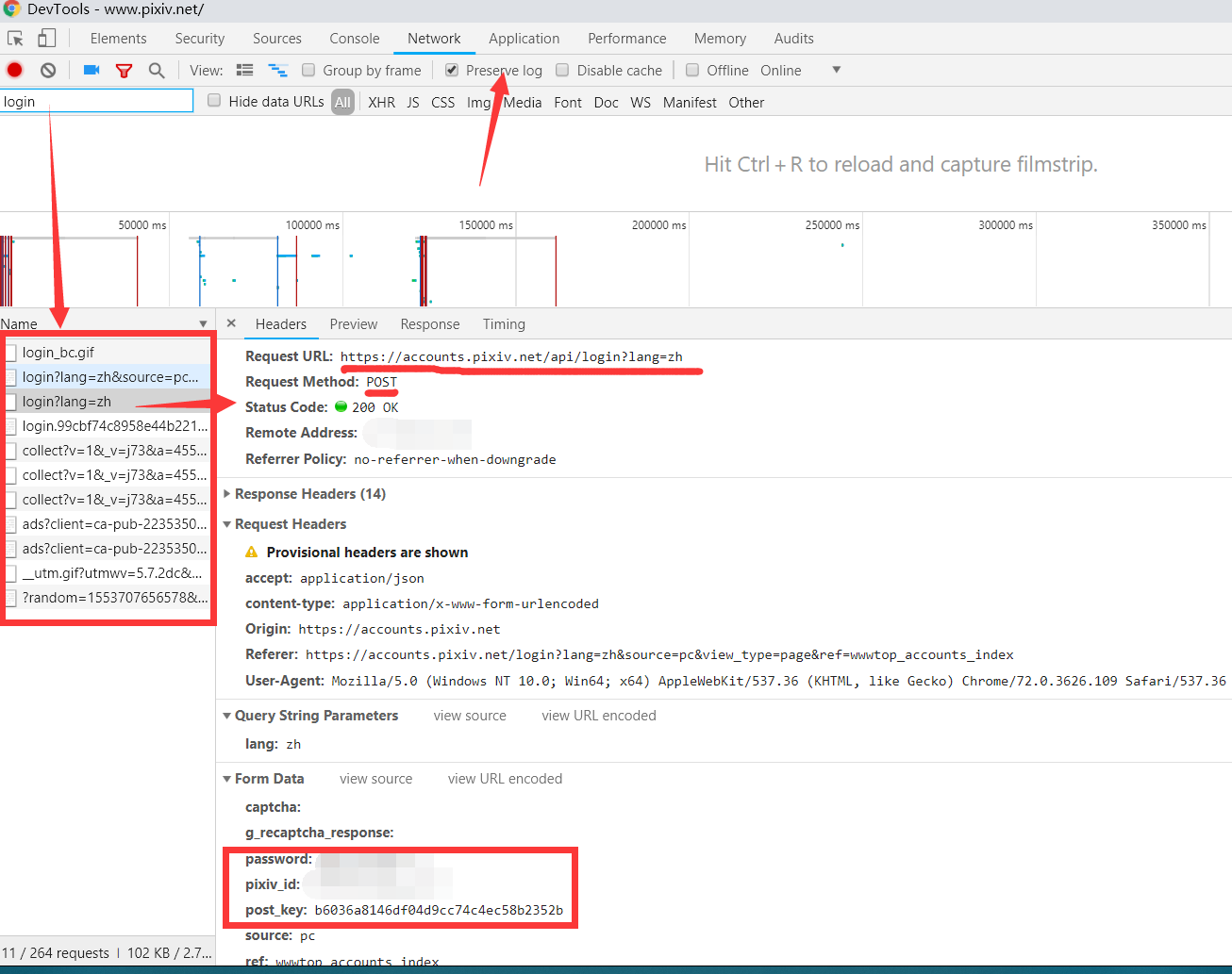Click the login filter input field
Screen dimensions: 1232x974
96,101
